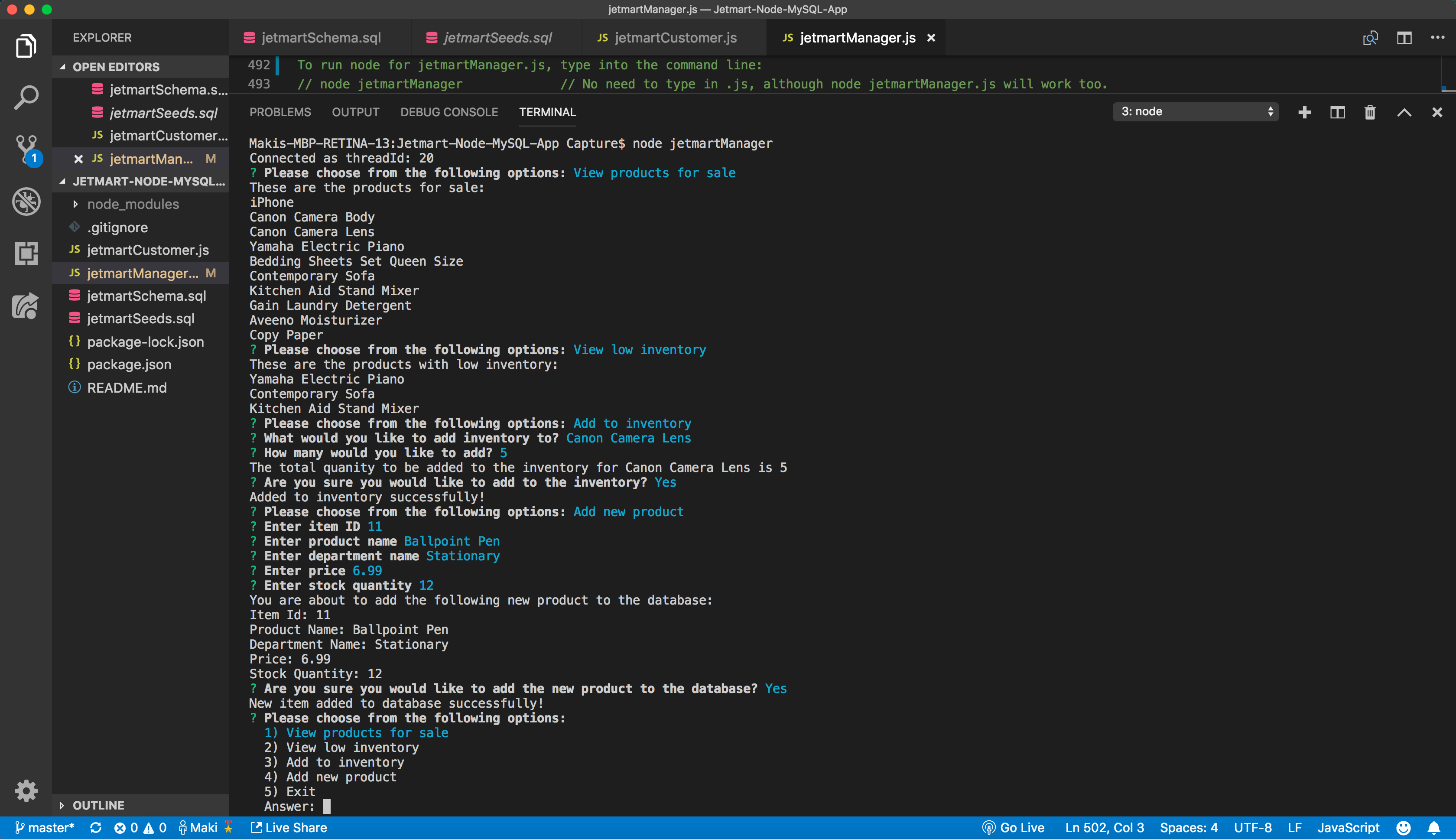Open the terminal selector dropdown '3: node'
The width and height of the screenshot is (1456, 839).
click(x=1196, y=112)
